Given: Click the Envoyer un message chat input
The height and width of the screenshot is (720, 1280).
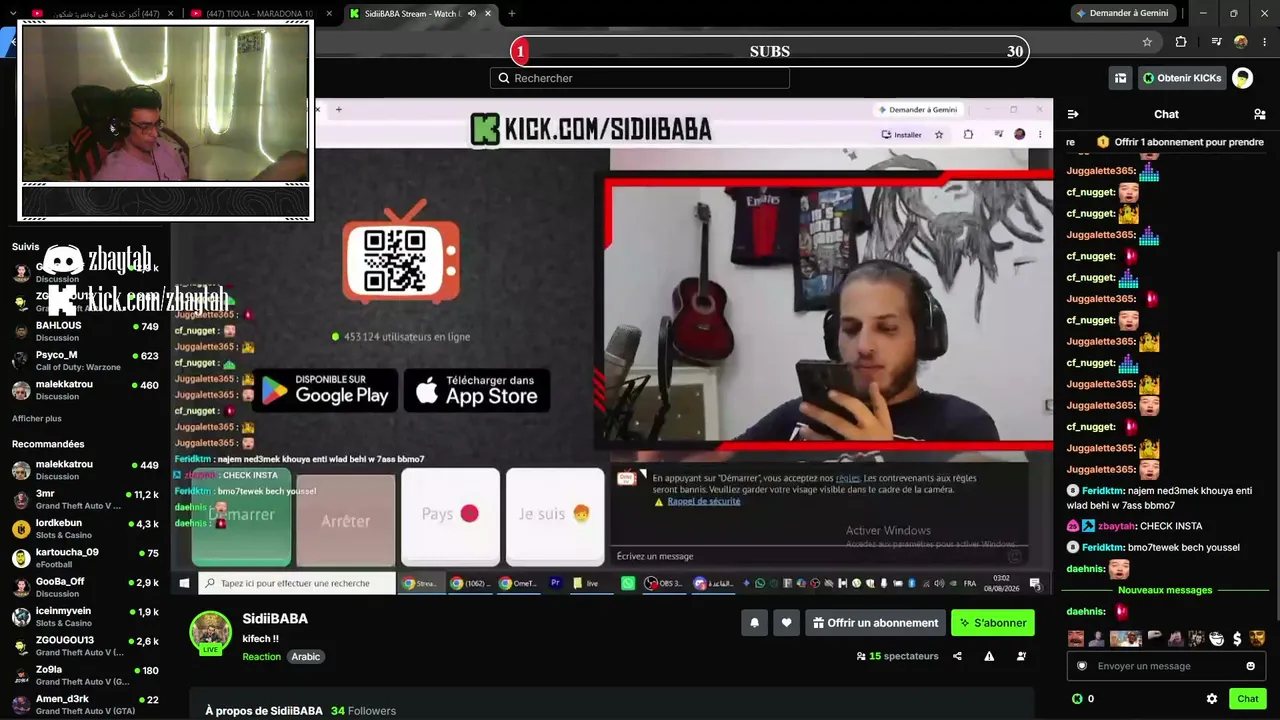Looking at the screenshot, I should [1166, 666].
